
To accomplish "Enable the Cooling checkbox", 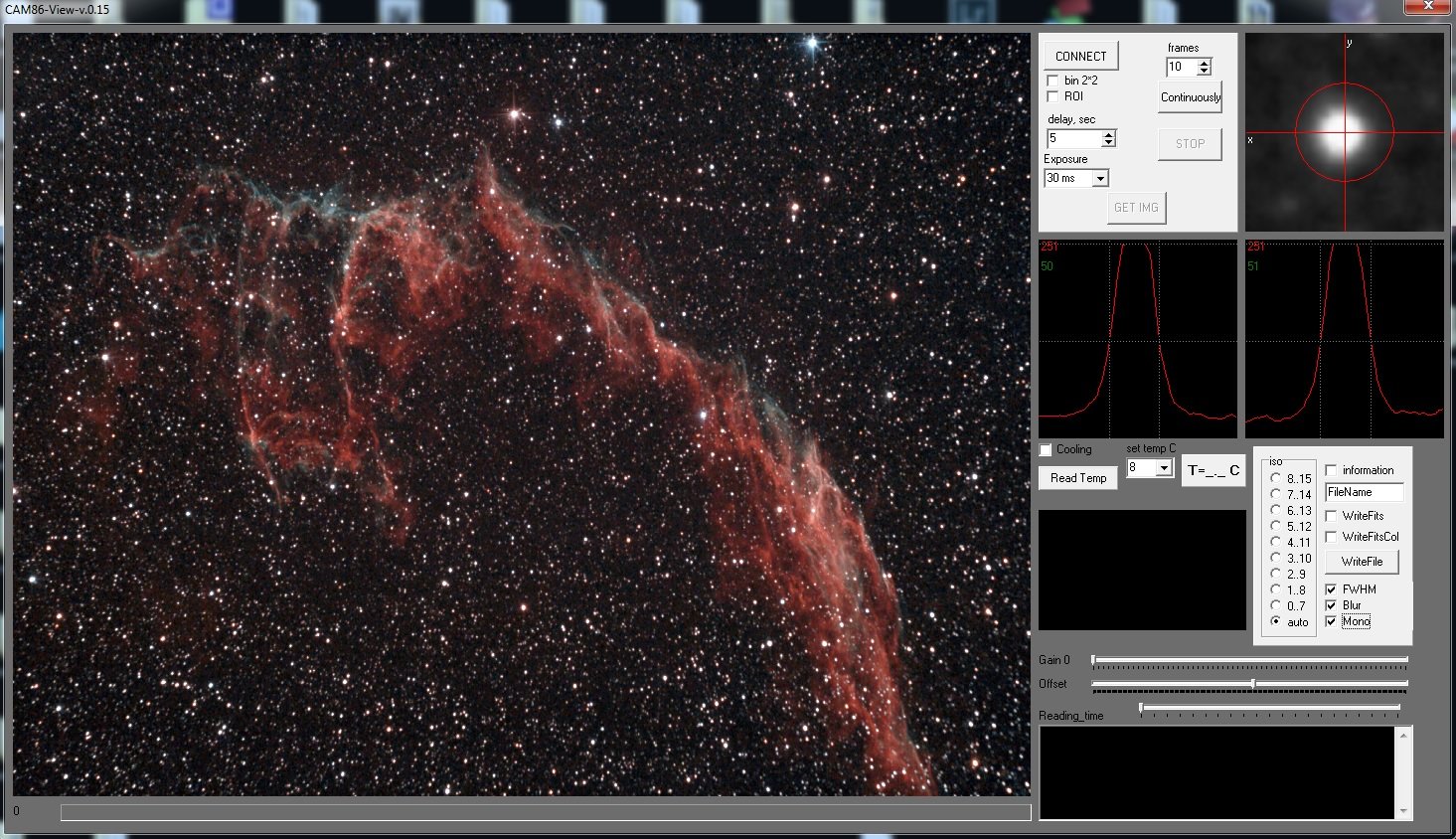I will (x=1046, y=450).
